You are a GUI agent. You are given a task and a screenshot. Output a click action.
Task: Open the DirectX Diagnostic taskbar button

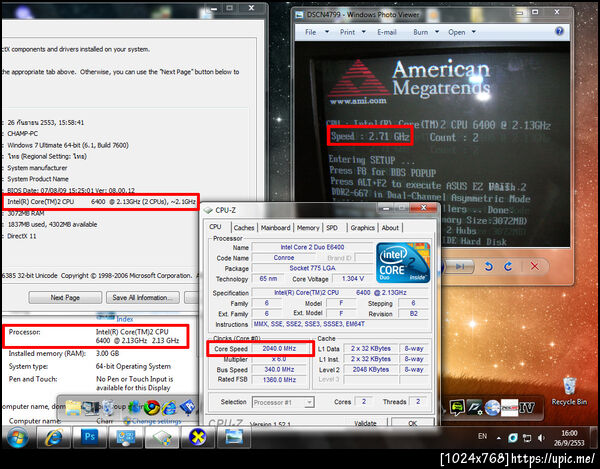point(198,437)
